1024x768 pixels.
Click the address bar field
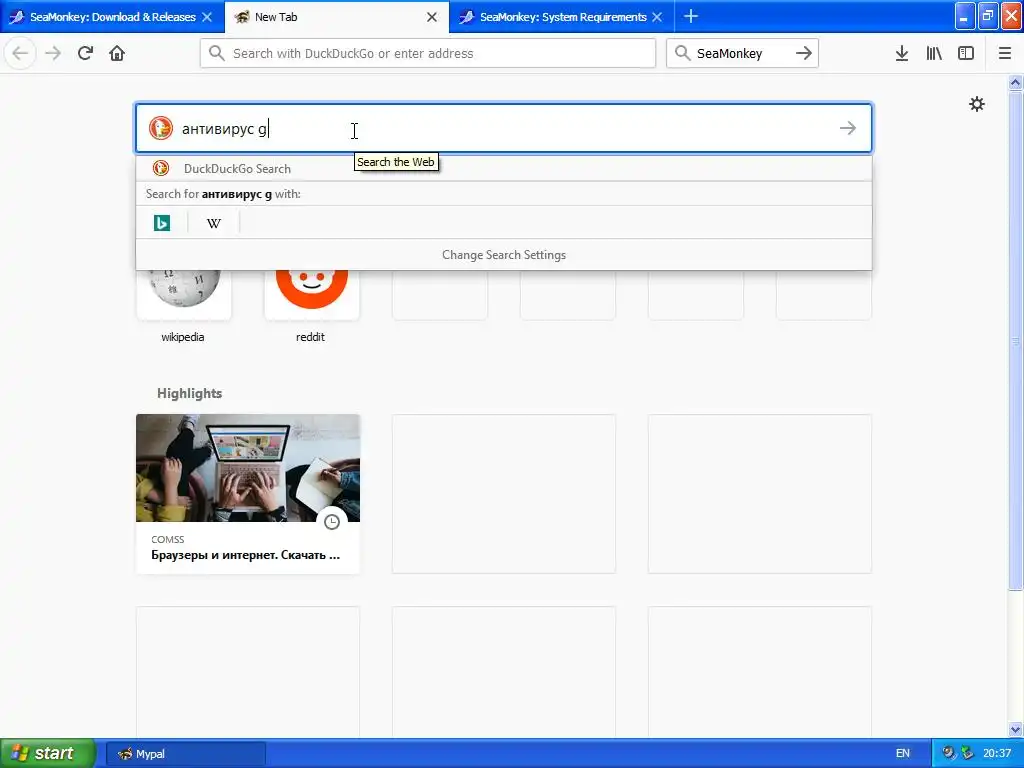(428, 54)
